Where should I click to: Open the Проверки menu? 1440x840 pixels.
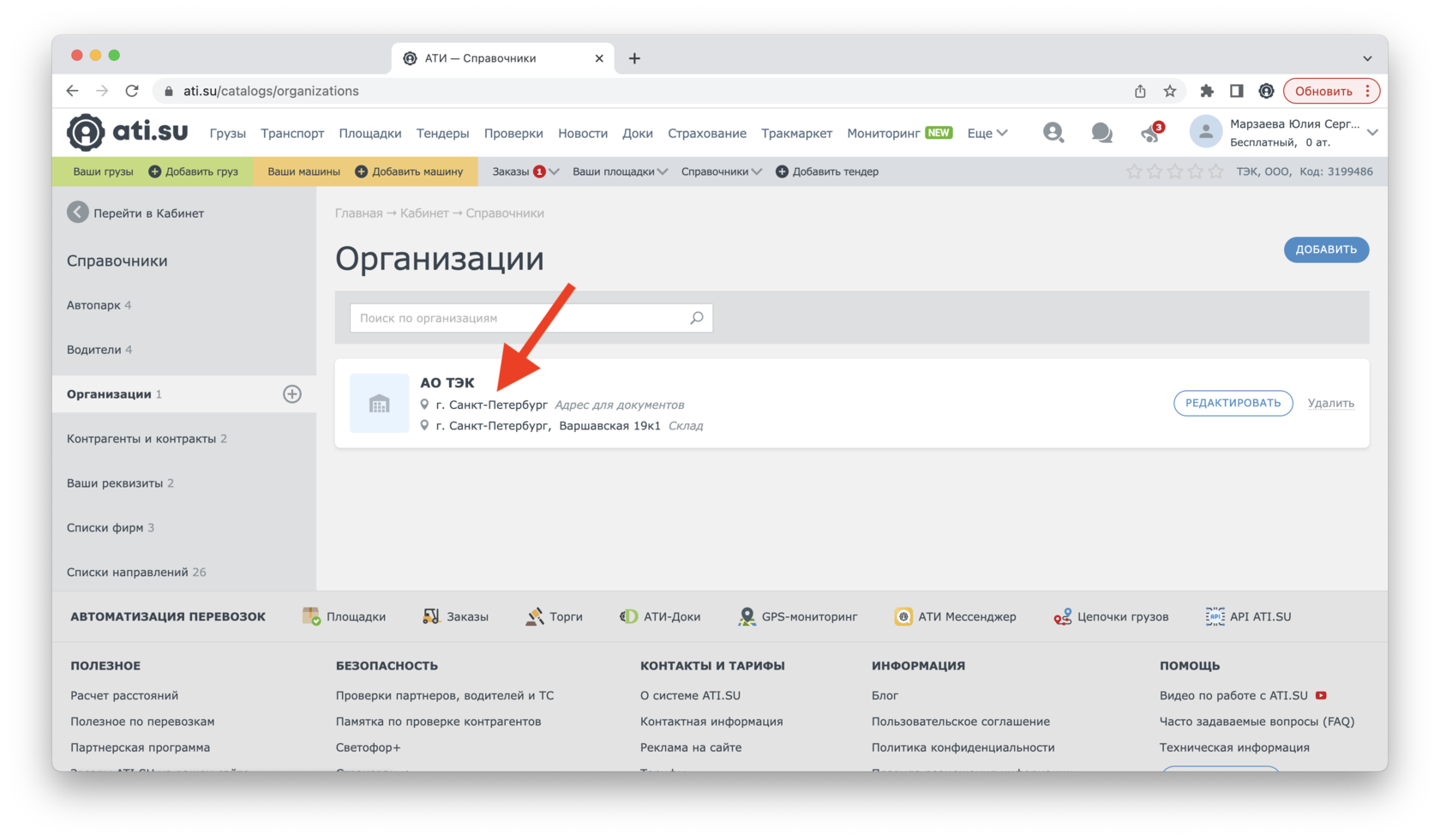(x=513, y=133)
